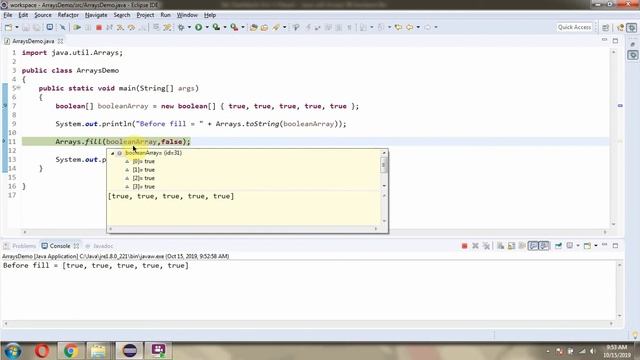The width and height of the screenshot is (640, 360).
Task: Select the [3]= true entry in popup
Action: click(x=143, y=187)
